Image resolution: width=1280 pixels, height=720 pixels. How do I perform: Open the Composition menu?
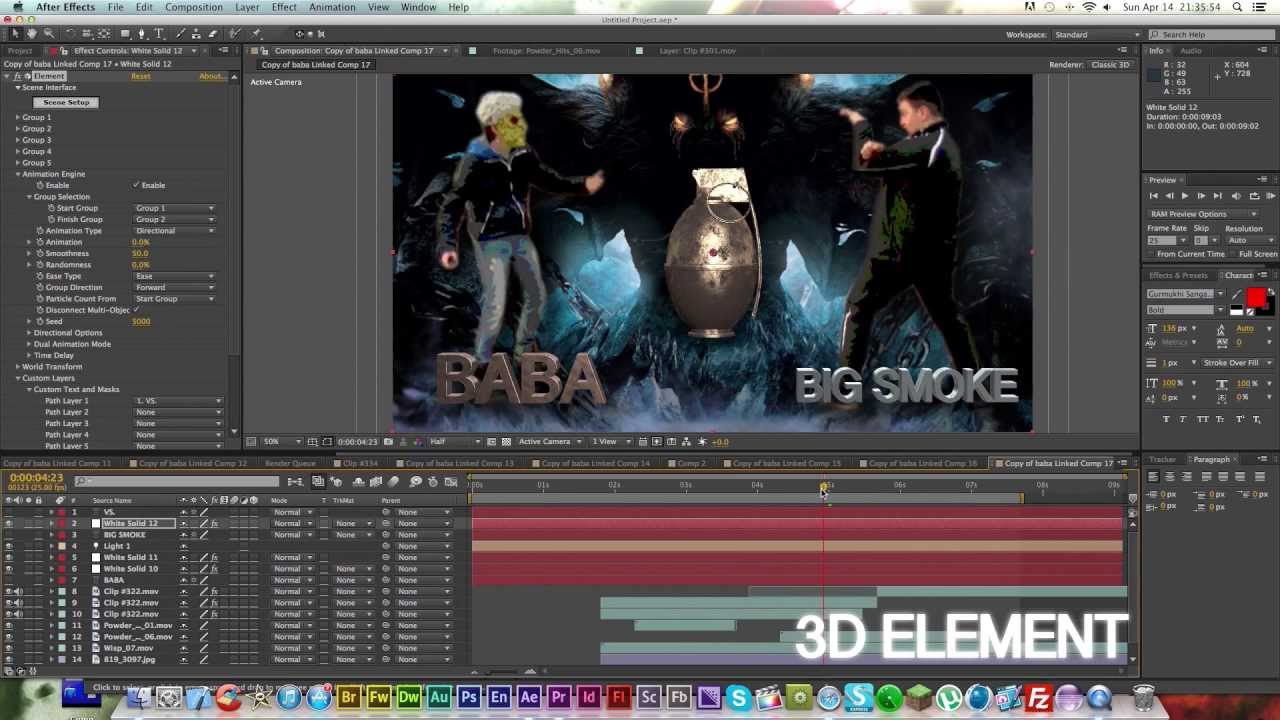(x=194, y=7)
